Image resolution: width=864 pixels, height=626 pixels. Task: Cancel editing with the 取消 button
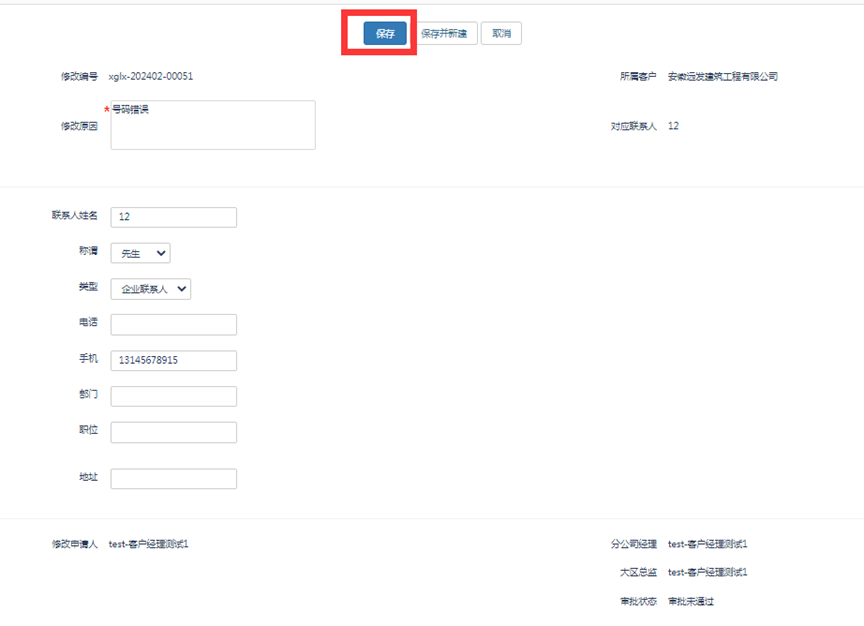click(501, 33)
